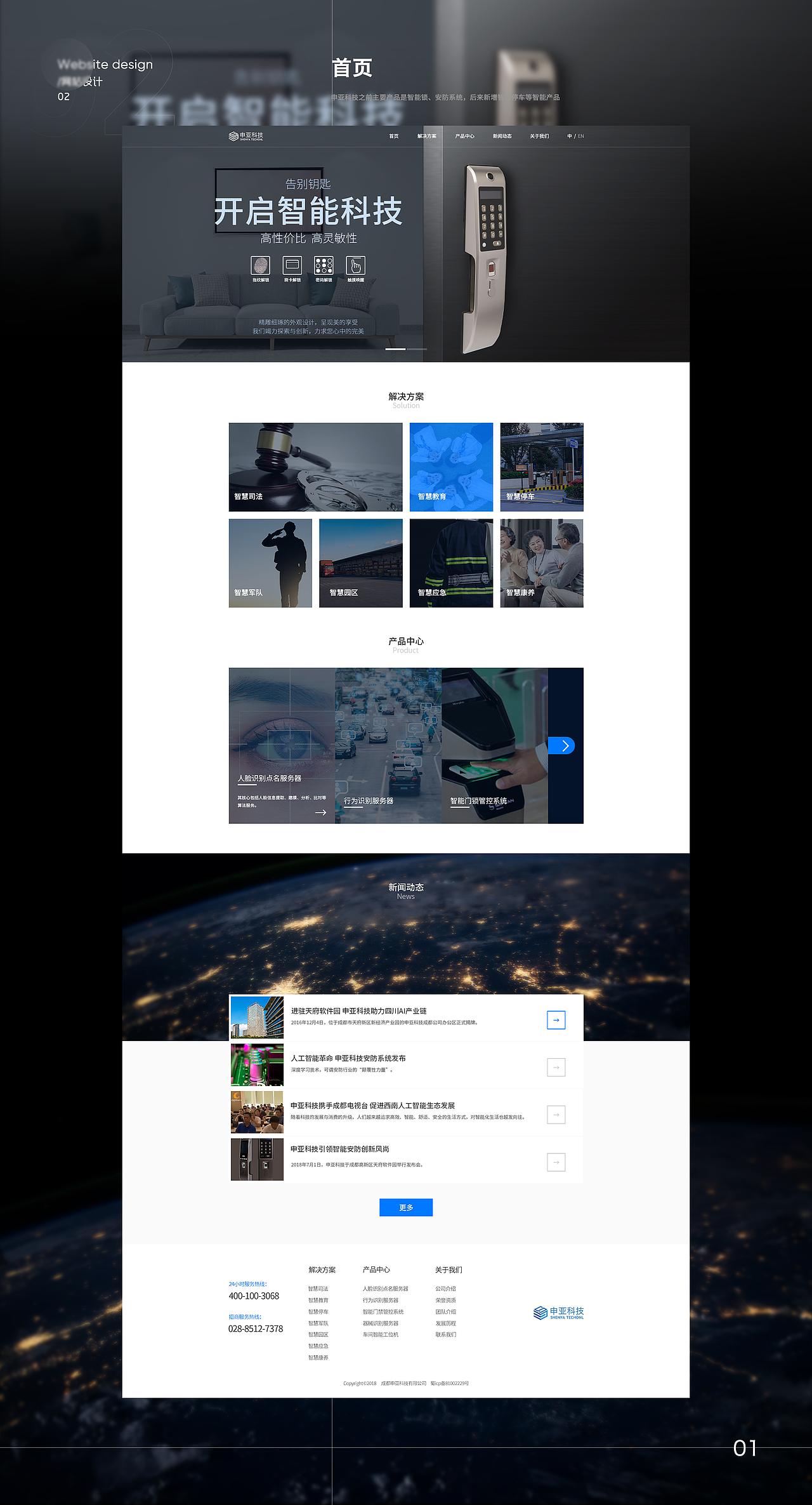812x1505 pixels.
Task: Click the footer link 团队介绍
Action: 446,1311
